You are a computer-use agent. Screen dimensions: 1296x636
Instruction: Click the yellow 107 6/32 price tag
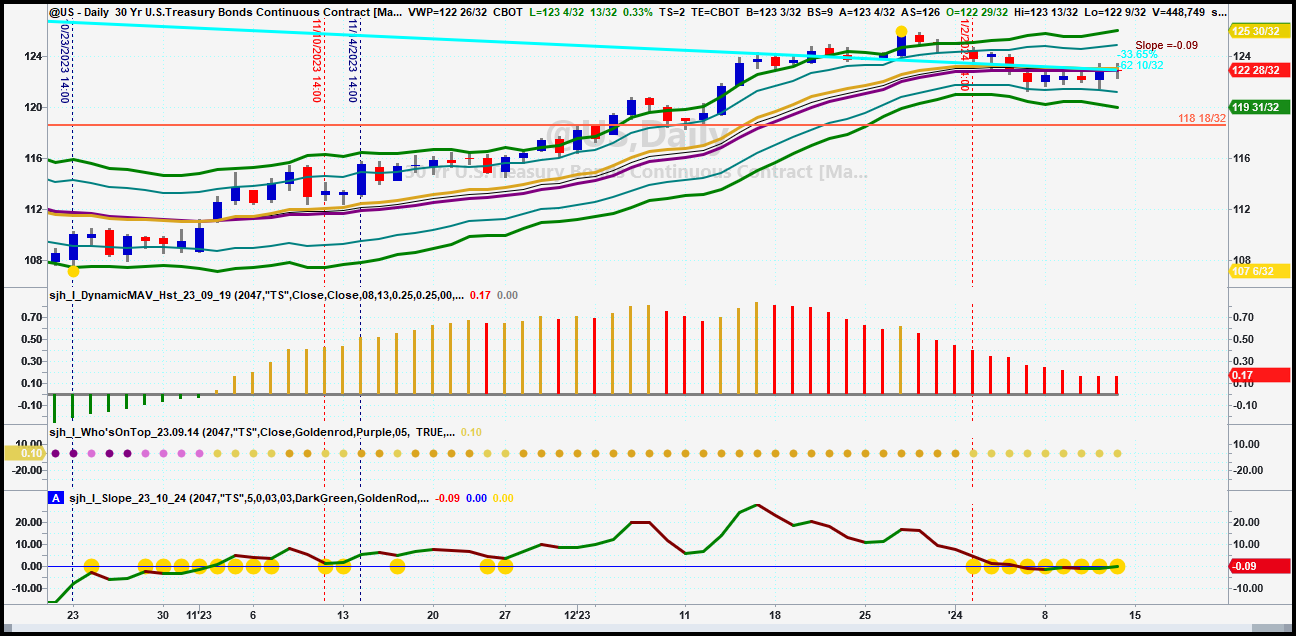tap(1260, 271)
